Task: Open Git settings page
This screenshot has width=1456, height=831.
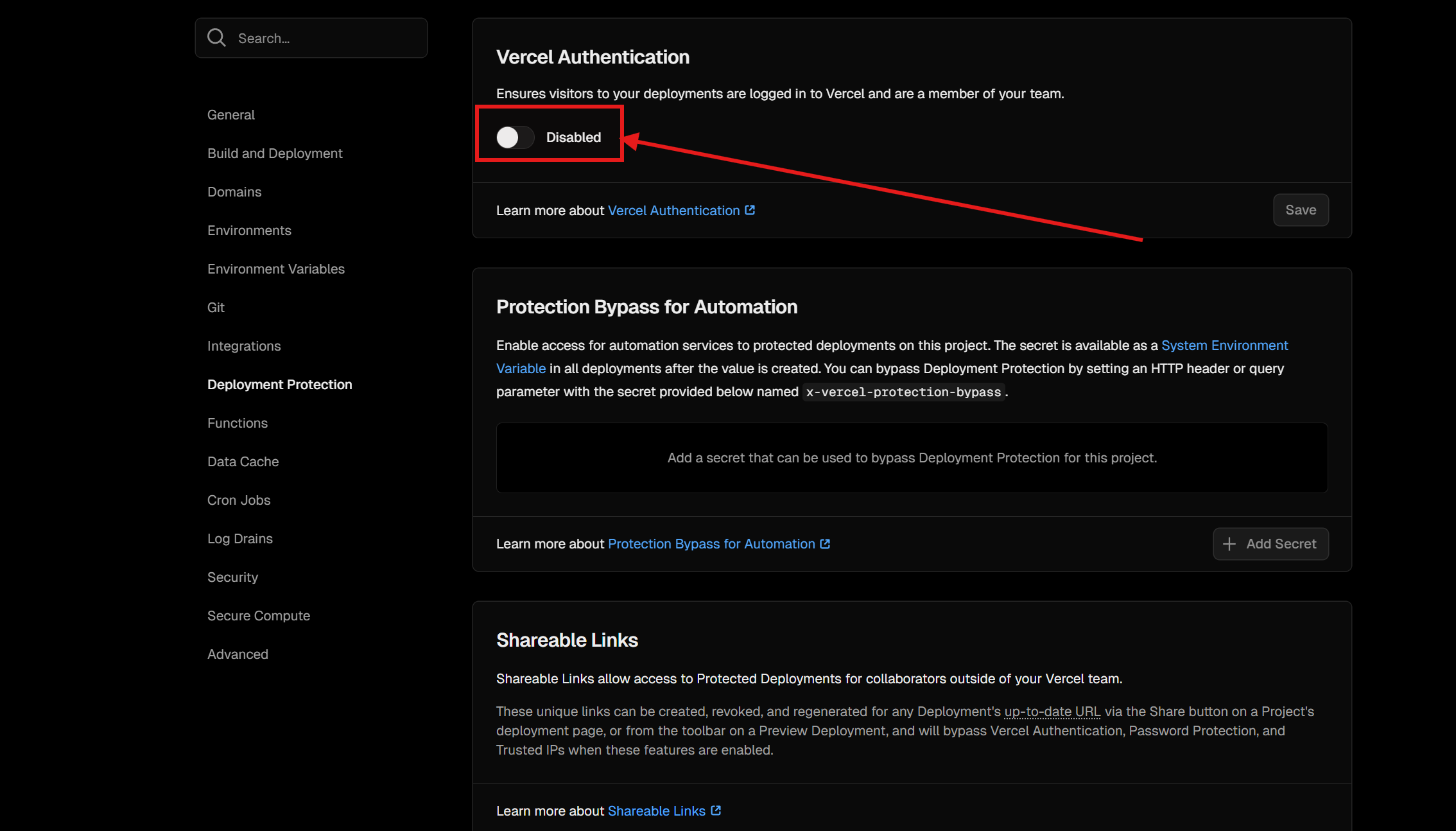Action: [216, 308]
